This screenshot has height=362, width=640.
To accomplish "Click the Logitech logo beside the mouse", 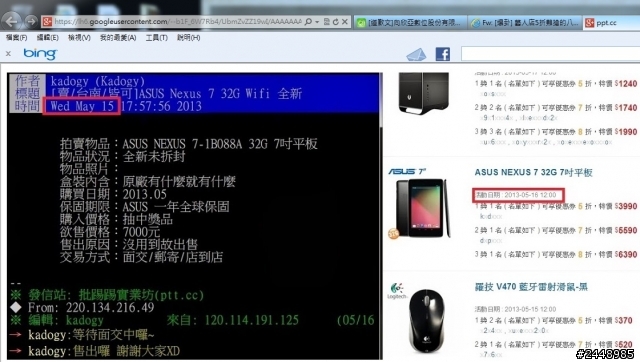I will pyautogui.click(x=397, y=291).
